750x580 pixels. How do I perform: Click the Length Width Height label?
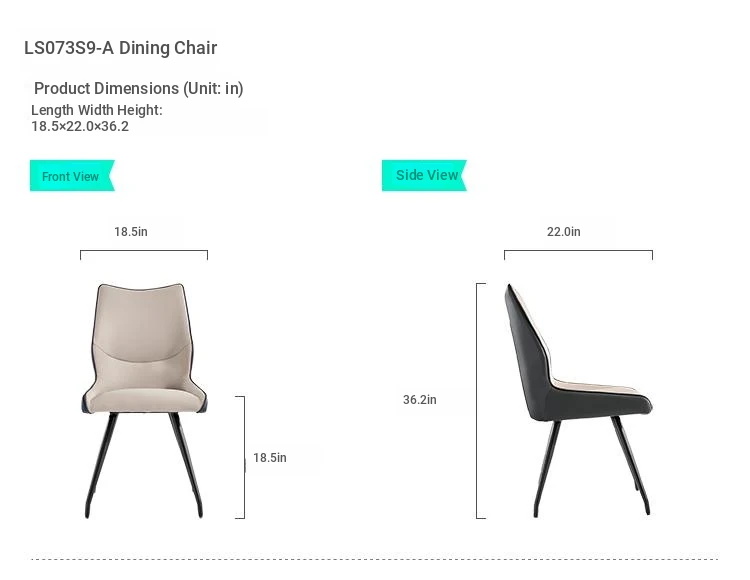pos(97,110)
